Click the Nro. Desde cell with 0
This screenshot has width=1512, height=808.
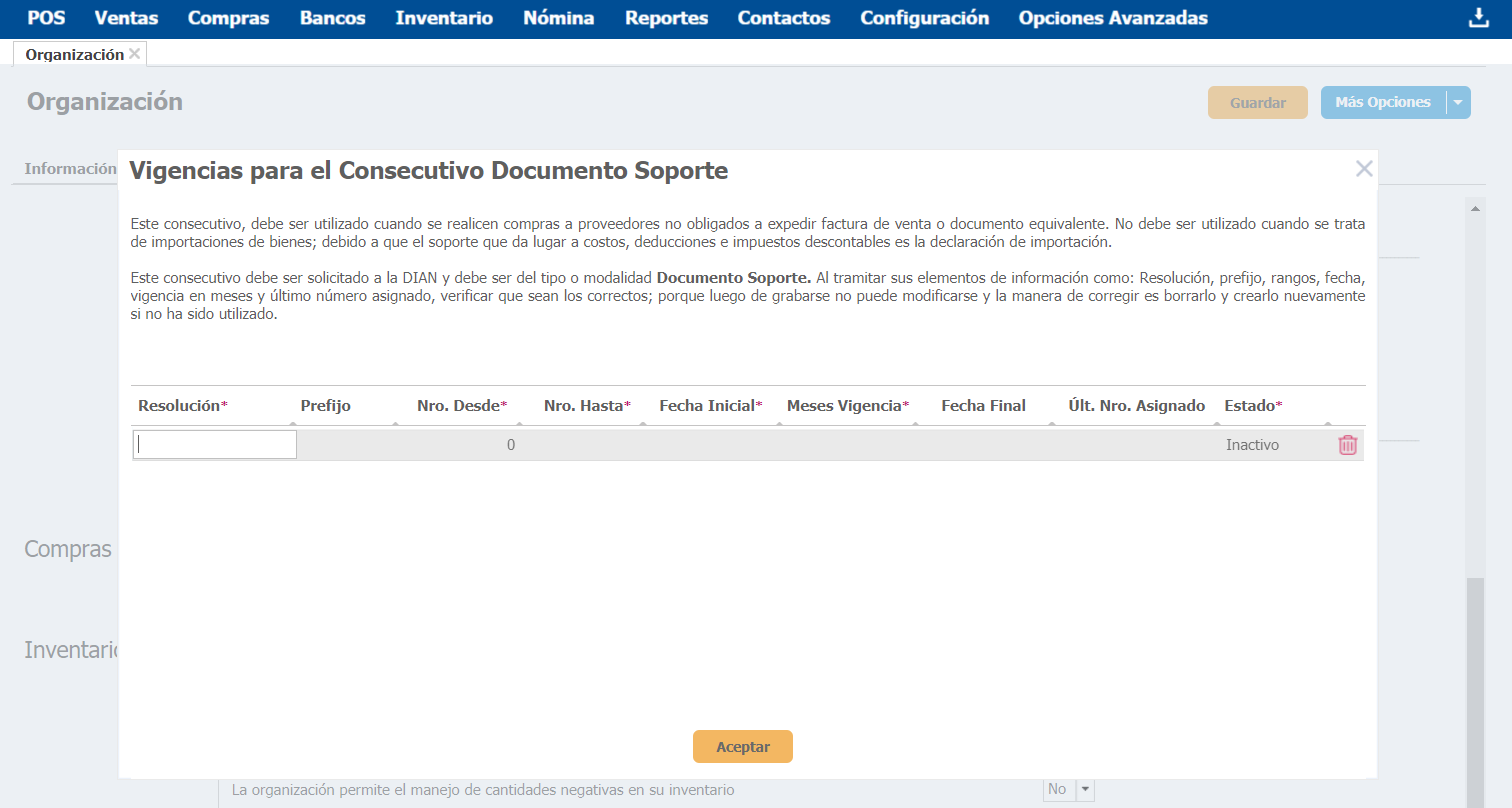click(x=470, y=445)
